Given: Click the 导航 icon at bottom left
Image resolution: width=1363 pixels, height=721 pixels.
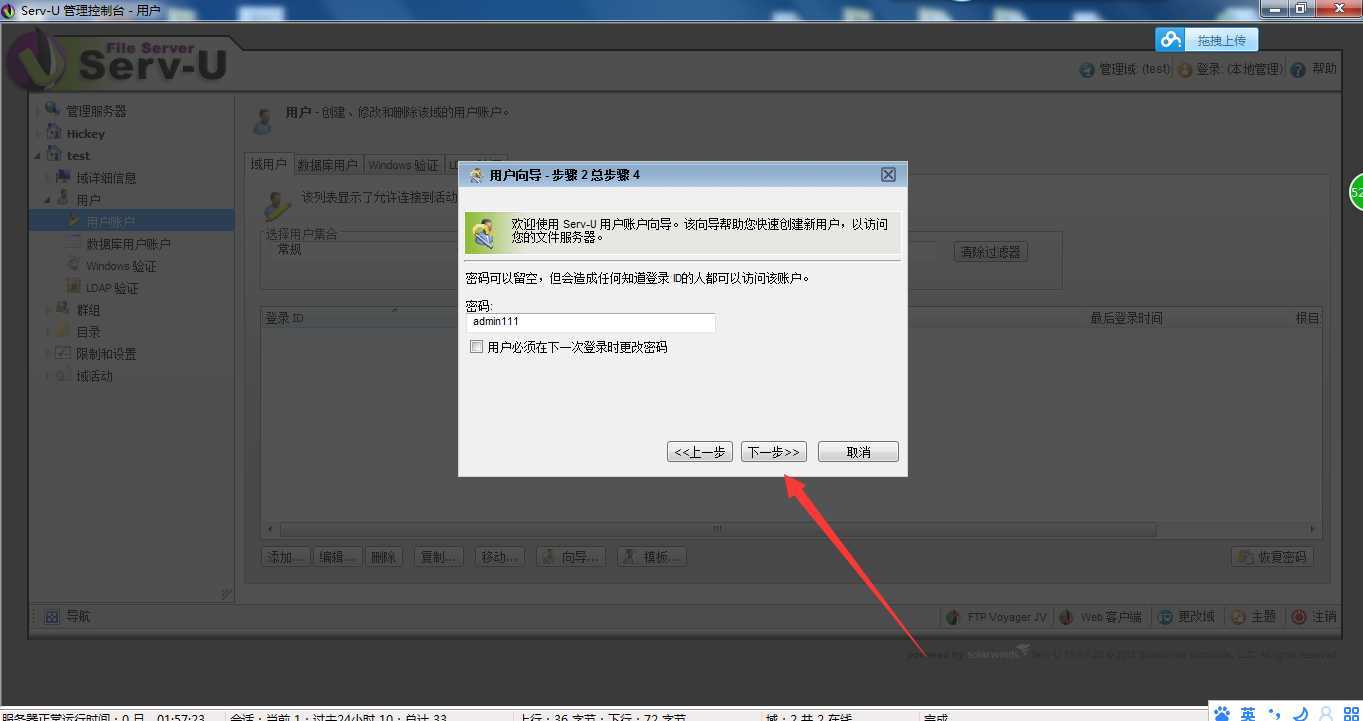Looking at the screenshot, I should [x=52, y=617].
